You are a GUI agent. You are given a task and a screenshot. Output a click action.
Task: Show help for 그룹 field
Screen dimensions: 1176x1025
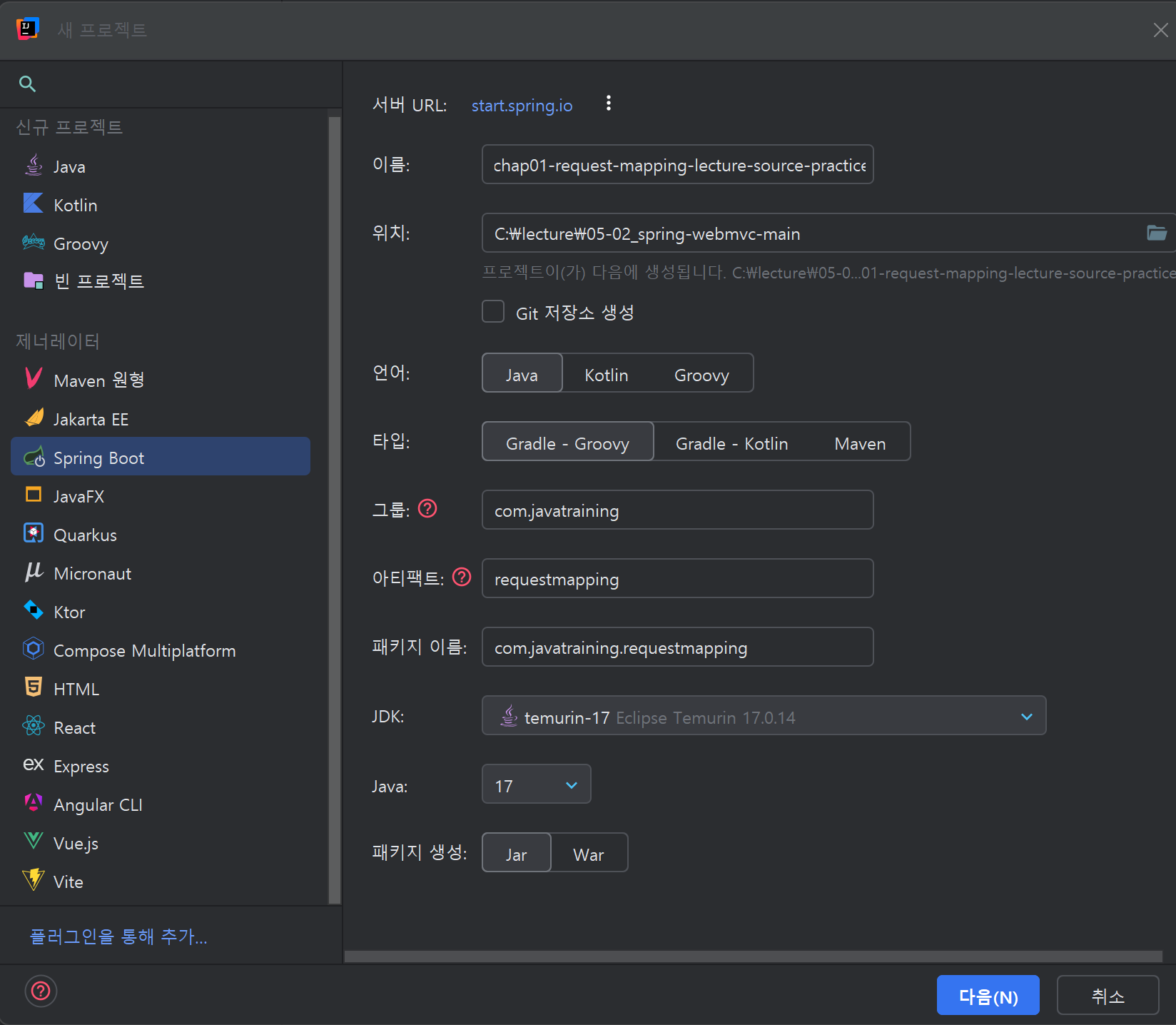pos(427,509)
